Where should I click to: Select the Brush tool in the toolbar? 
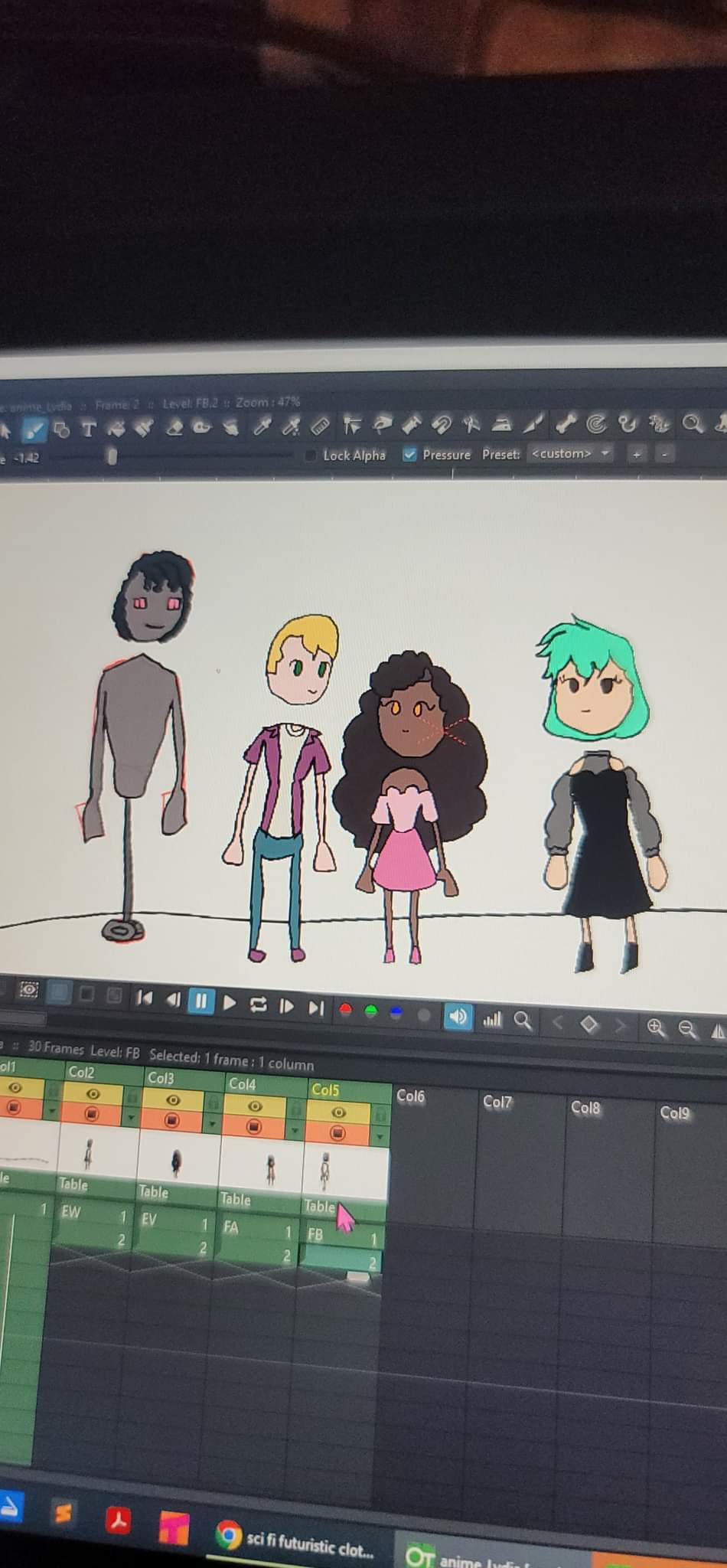click(x=34, y=431)
